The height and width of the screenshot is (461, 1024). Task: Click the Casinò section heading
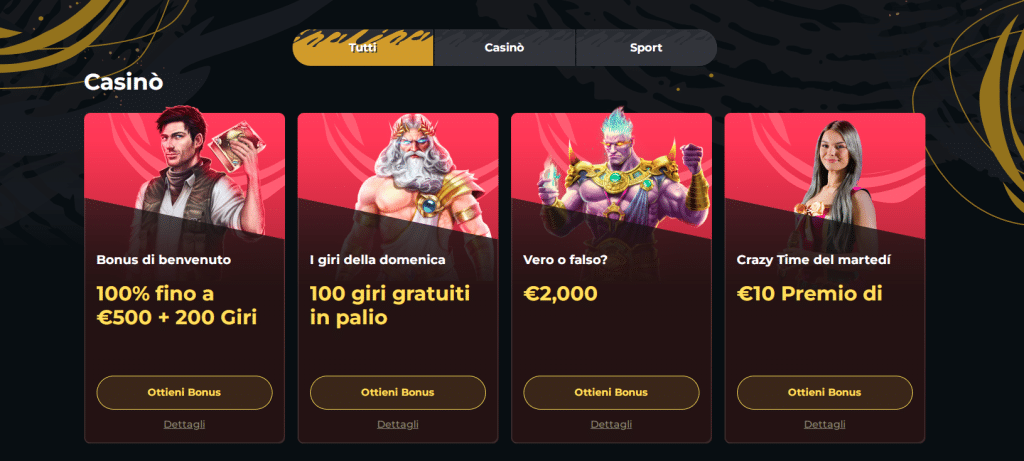pyautogui.click(x=123, y=82)
